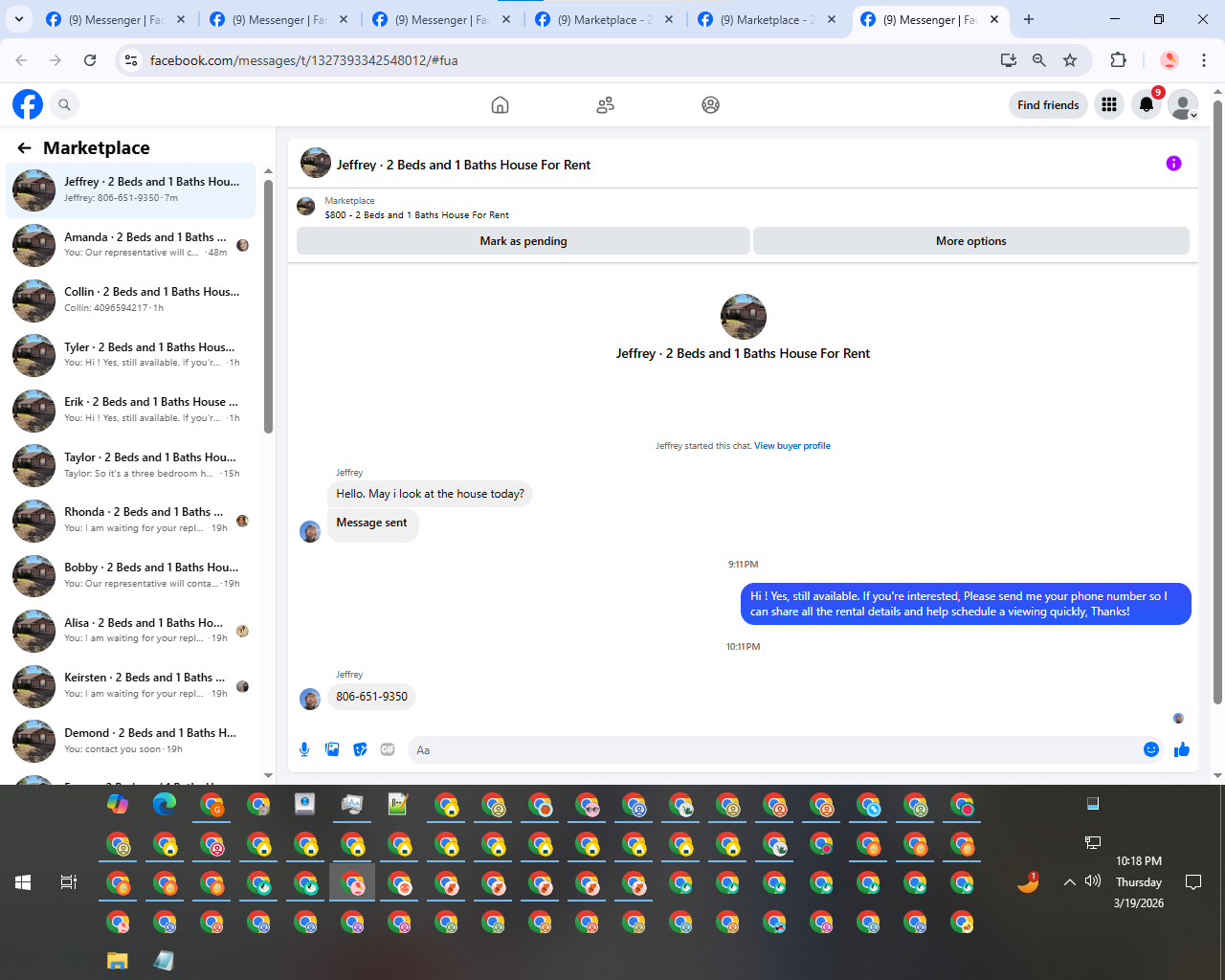Click the voice clip microphone icon
The width and height of the screenshot is (1225, 980).
point(304,749)
